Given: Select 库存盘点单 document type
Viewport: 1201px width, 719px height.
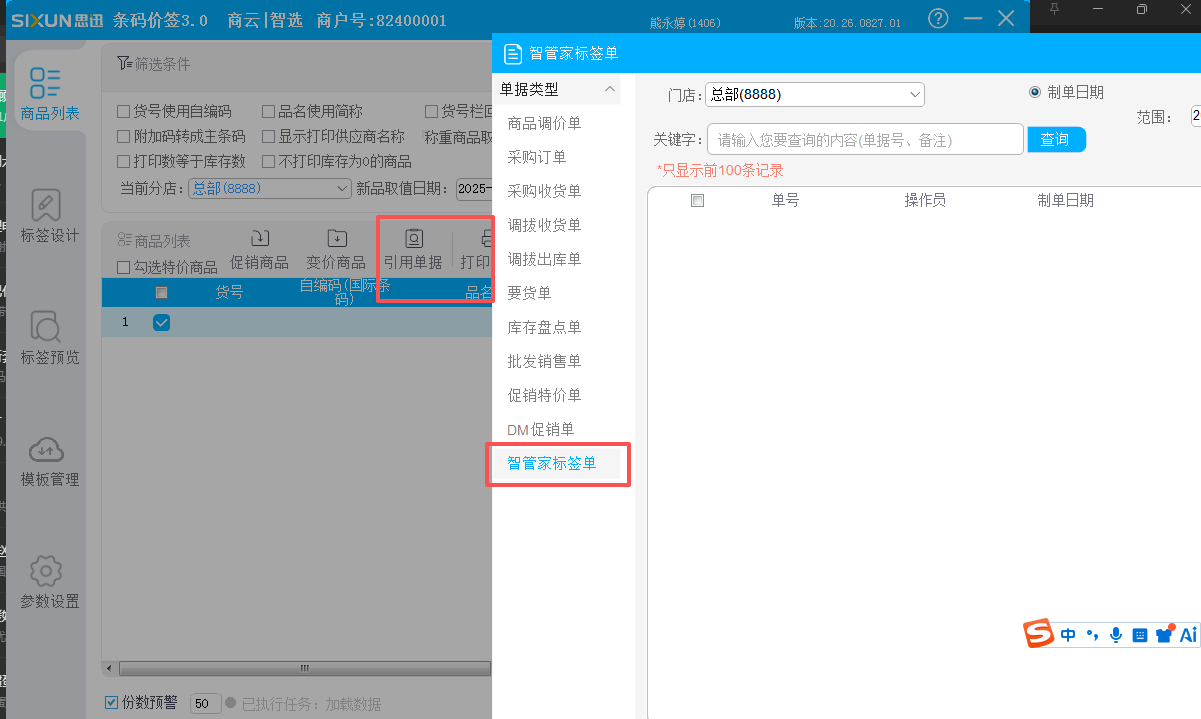Looking at the screenshot, I should click(x=545, y=327).
